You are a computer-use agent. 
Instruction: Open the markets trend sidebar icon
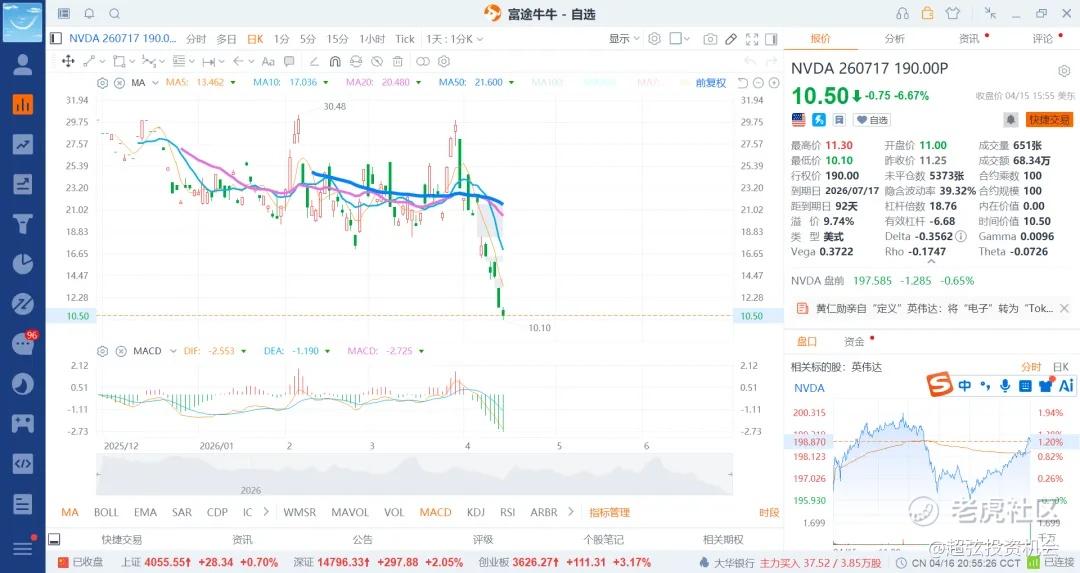pos(23,145)
